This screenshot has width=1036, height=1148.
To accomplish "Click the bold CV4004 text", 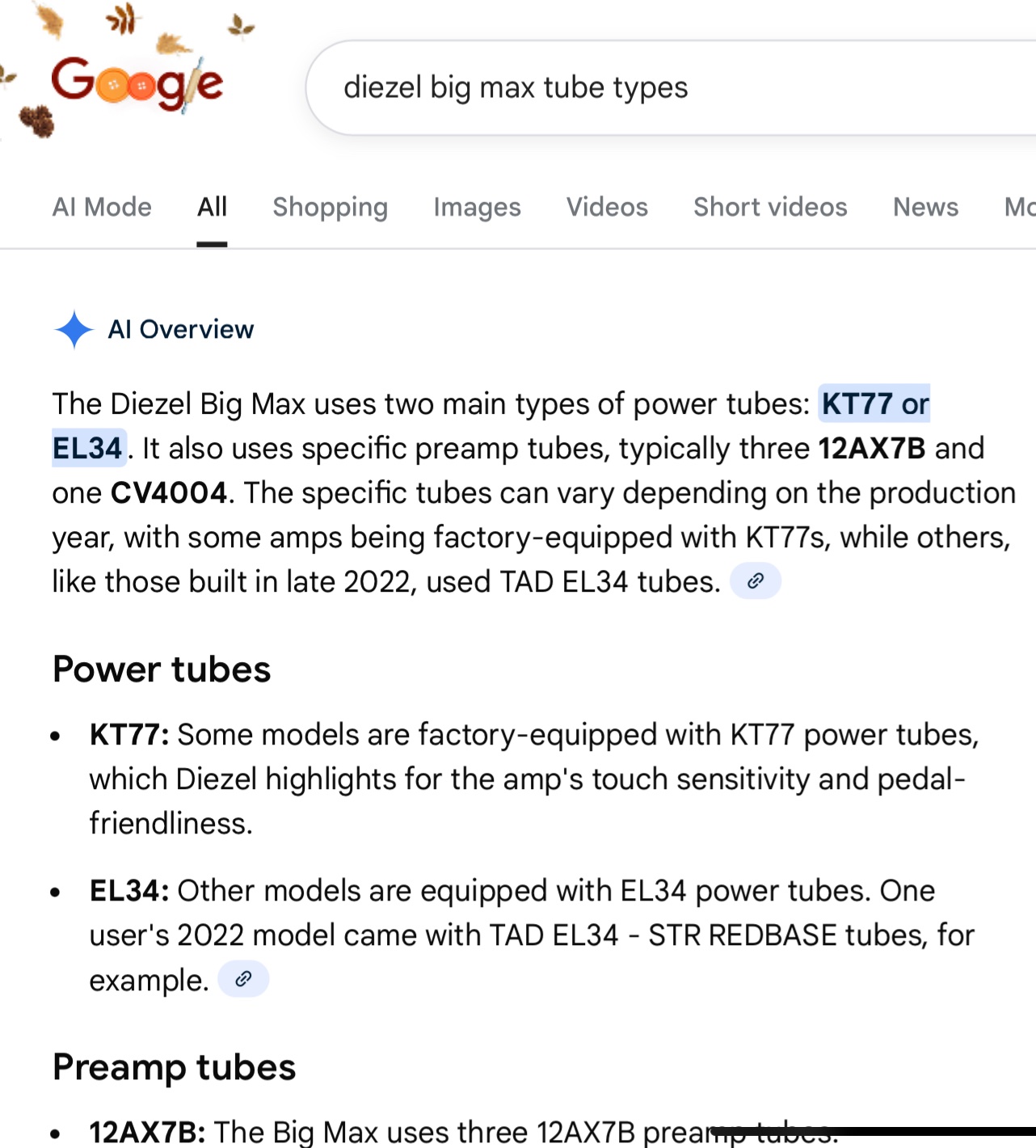I will (x=169, y=493).
